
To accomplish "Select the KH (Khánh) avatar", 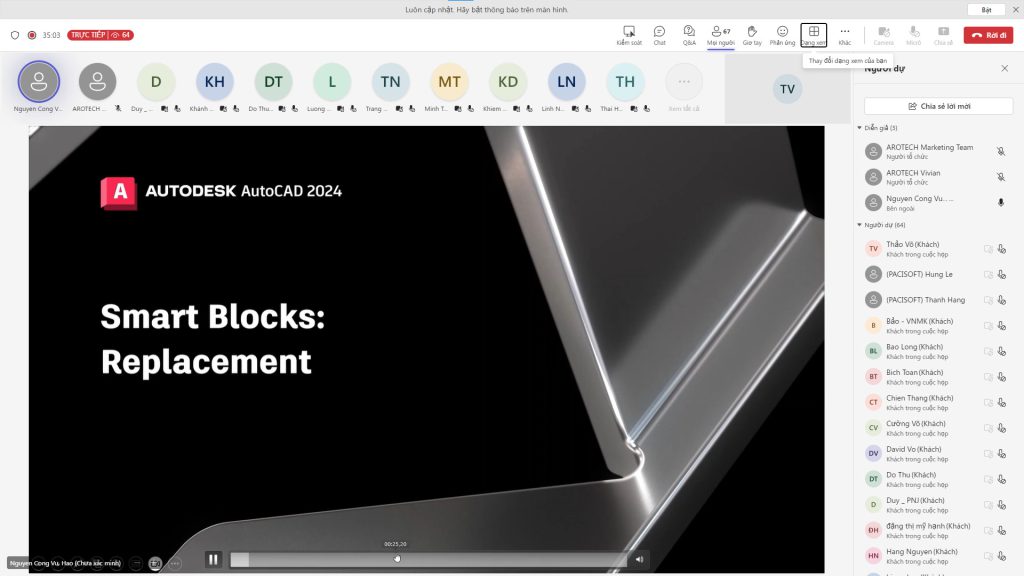I will (x=215, y=82).
